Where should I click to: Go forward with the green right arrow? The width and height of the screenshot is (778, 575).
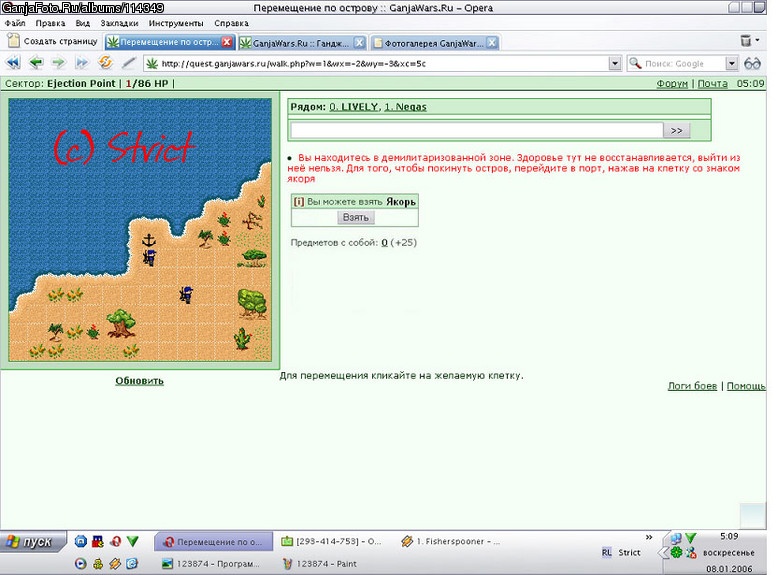tap(59, 63)
